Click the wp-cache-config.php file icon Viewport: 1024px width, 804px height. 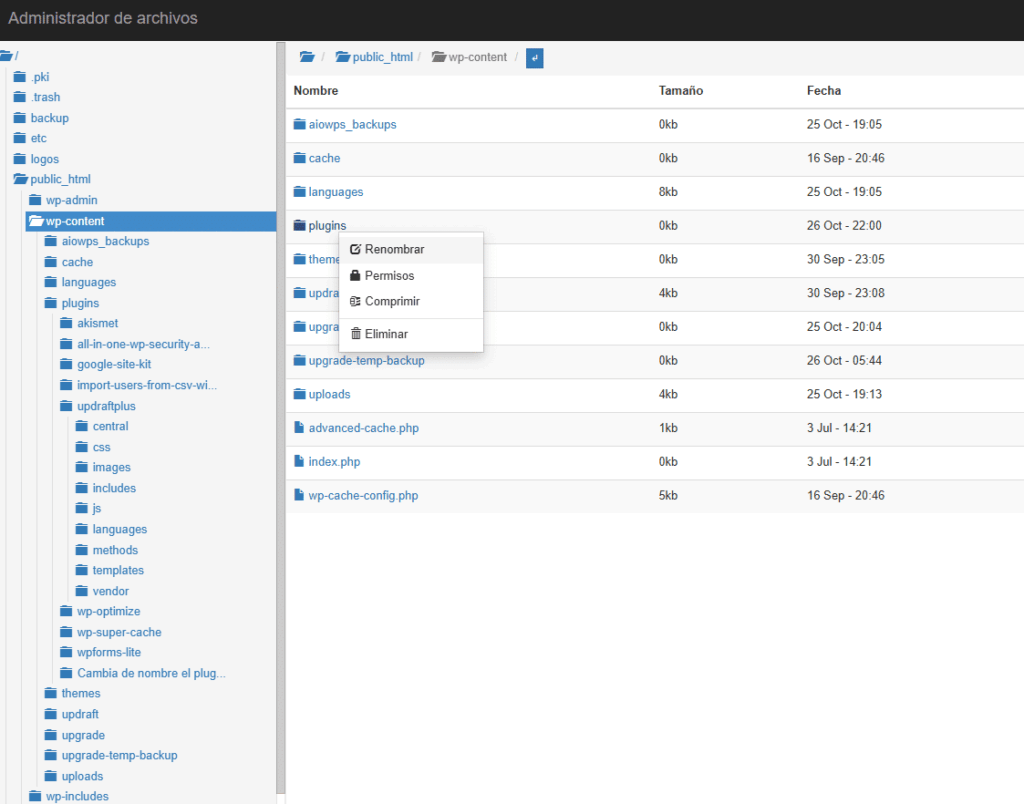pos(299,495)
